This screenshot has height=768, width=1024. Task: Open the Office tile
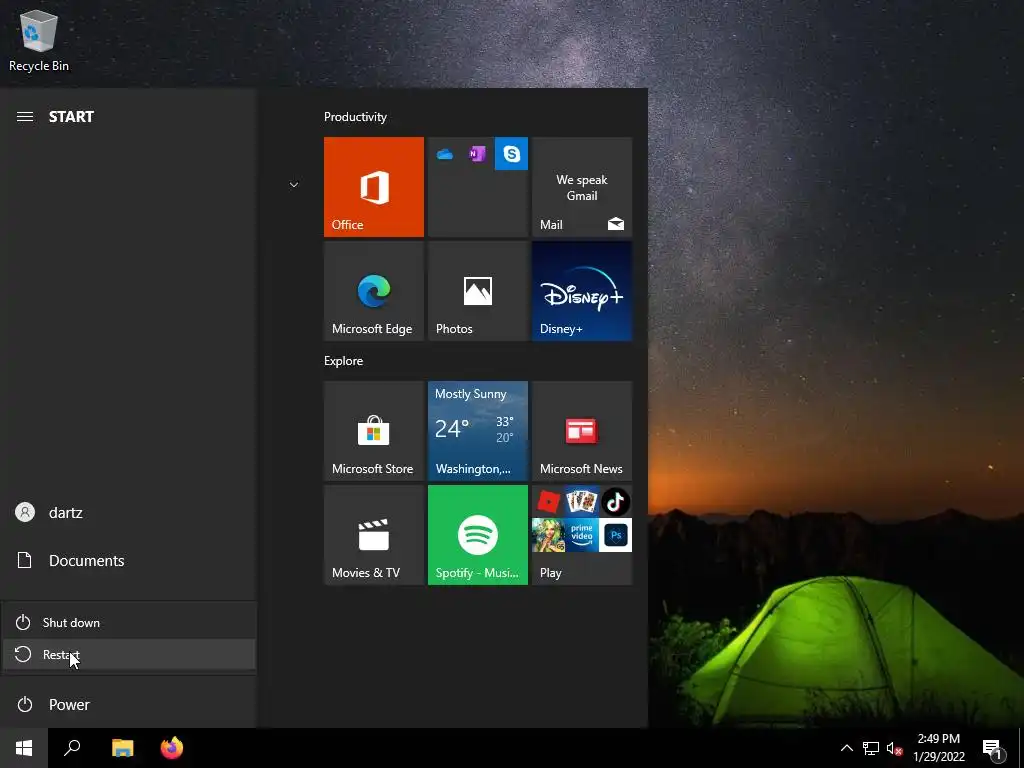click(x=374, y=187)
